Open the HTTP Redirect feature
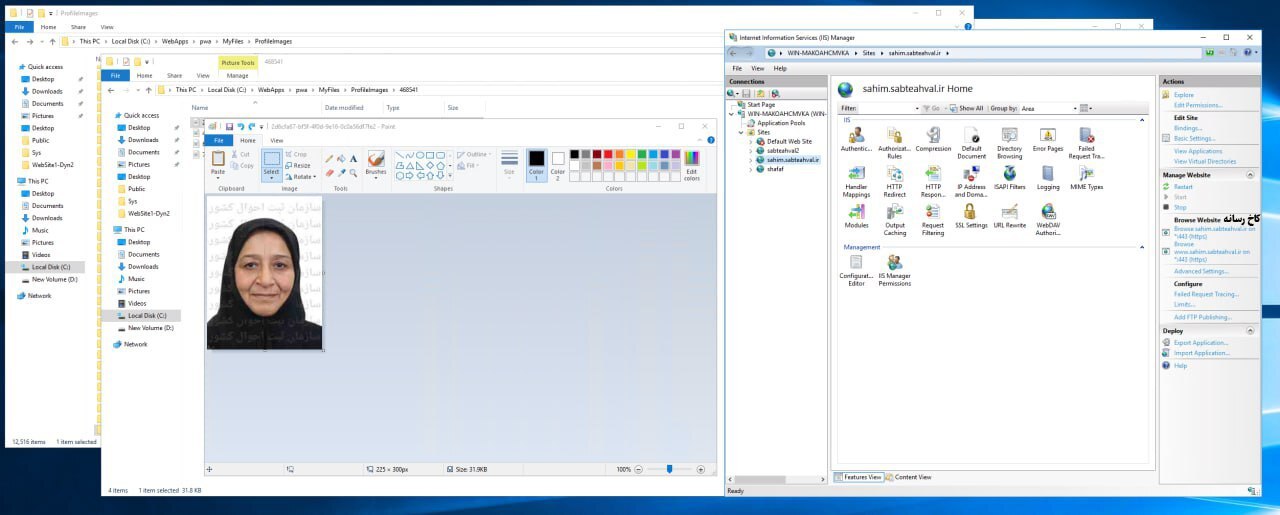1280x515 pixels. click(x=894, y=182)
